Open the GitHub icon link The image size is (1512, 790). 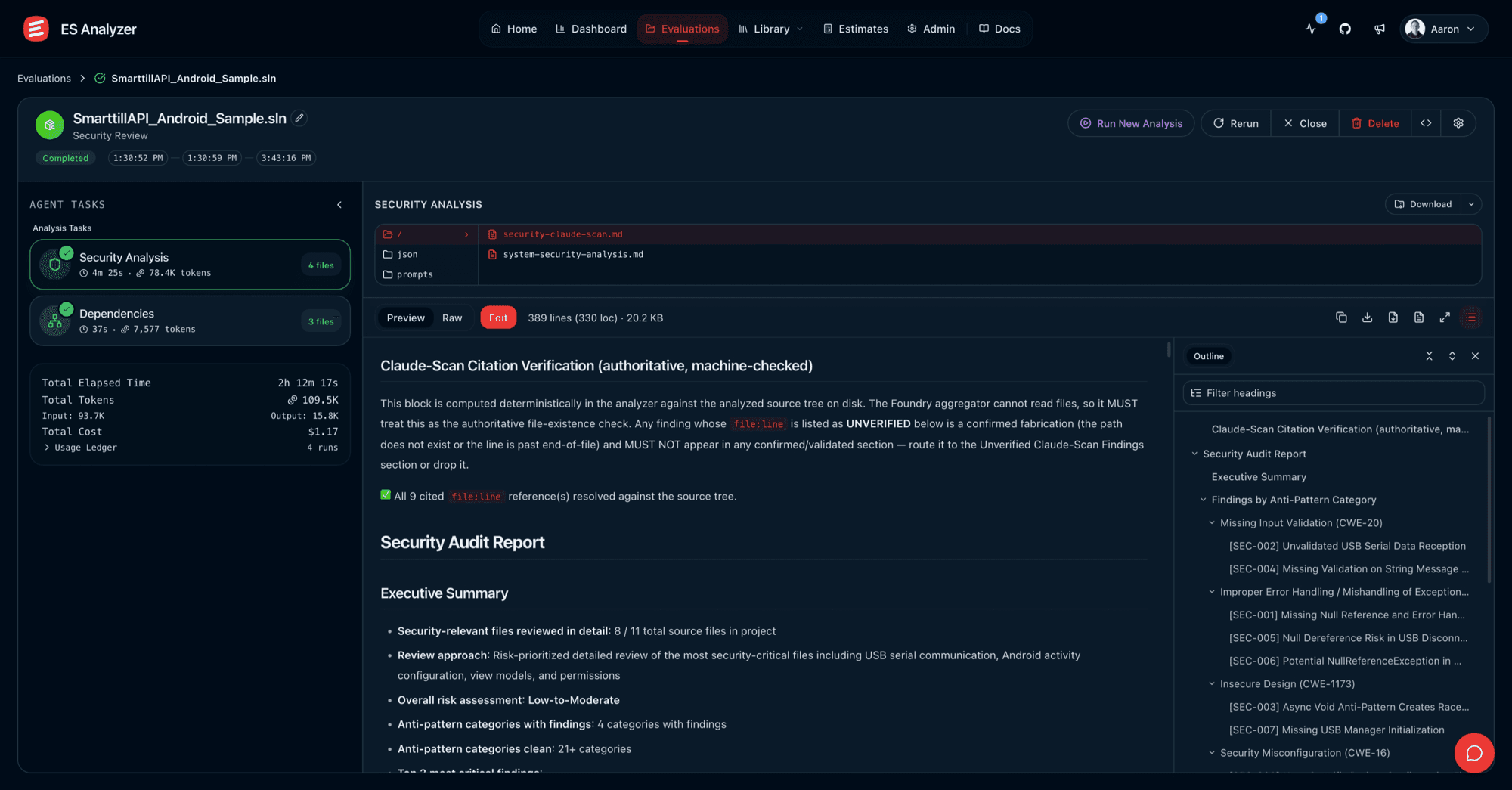click(1345, 29)
